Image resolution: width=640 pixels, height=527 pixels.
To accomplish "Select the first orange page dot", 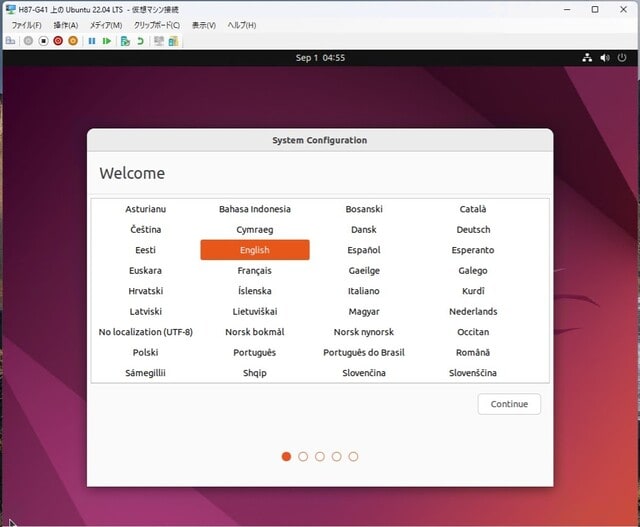I will coord(286,456).
